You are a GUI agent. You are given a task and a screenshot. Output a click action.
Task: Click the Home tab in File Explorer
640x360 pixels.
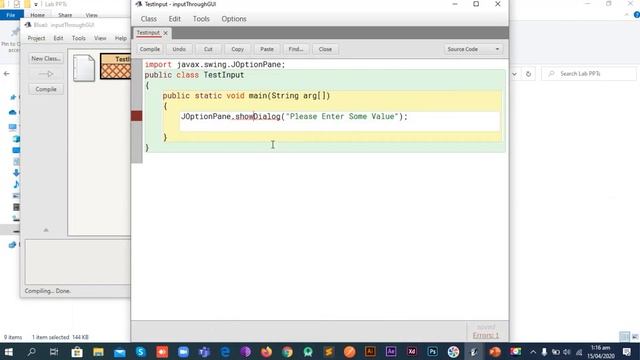[x=37, y=15]
